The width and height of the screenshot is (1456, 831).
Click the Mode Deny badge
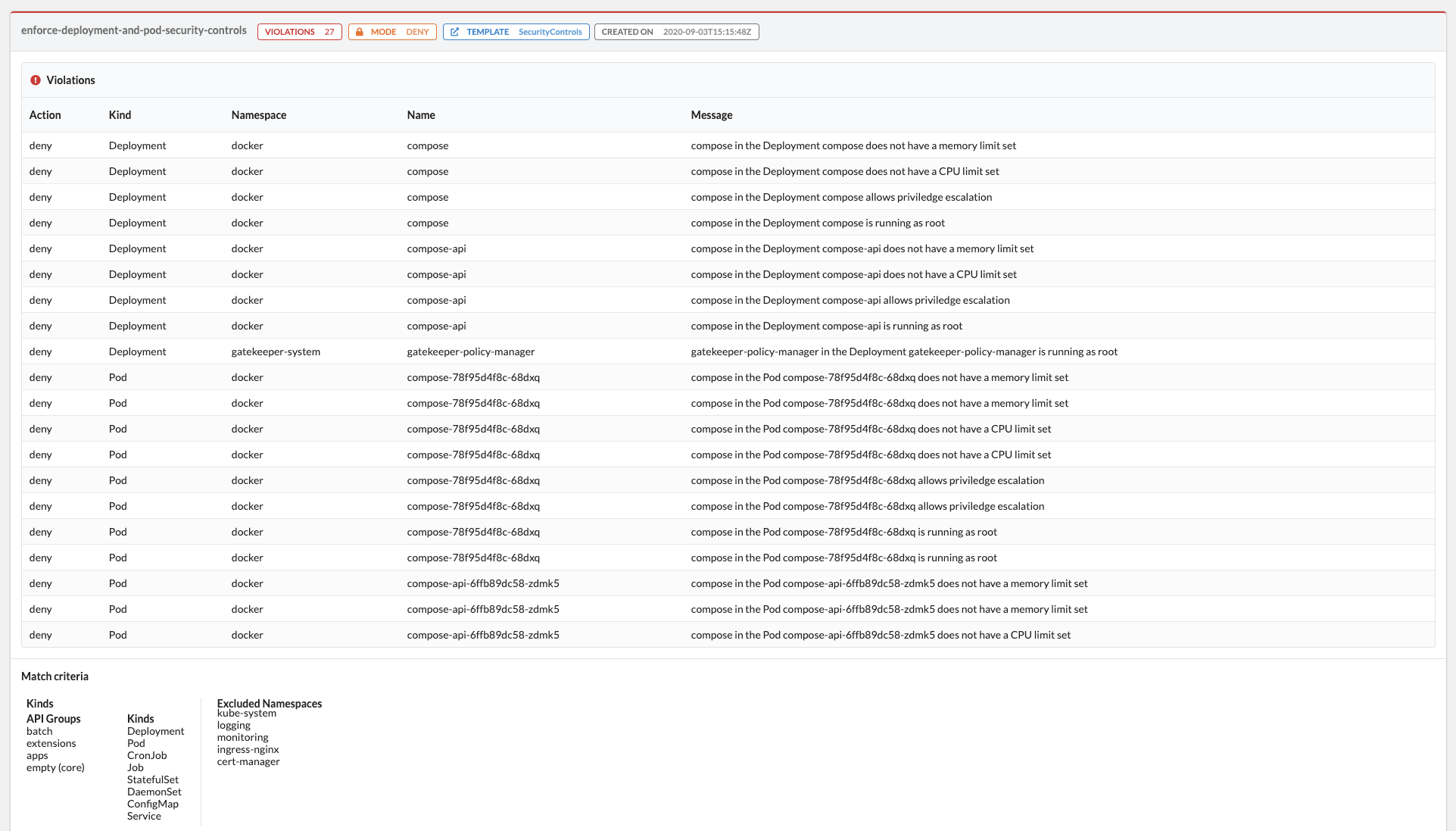(392, 32)
